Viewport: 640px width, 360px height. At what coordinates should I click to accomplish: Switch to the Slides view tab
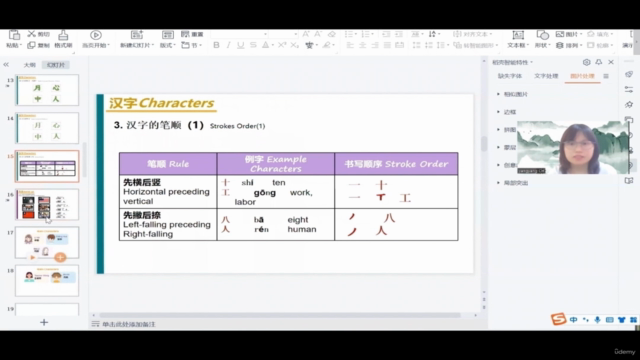point(56,65)
